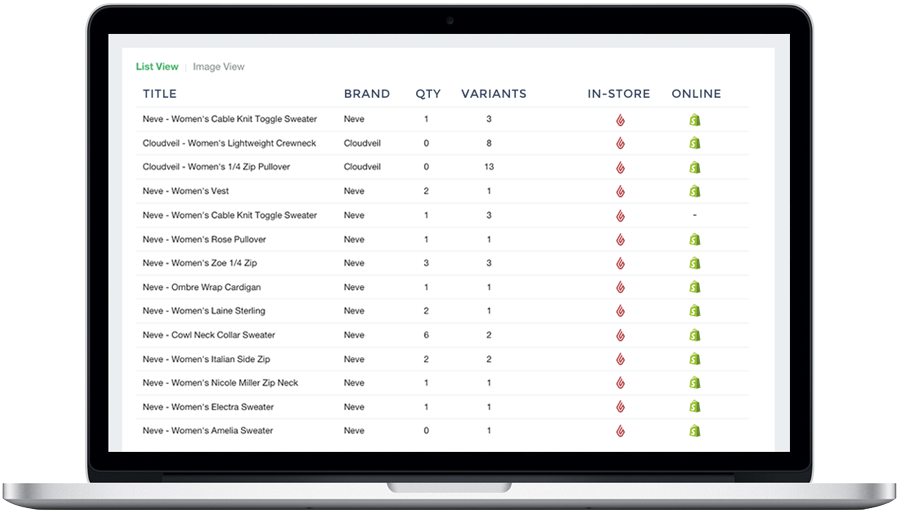Viewport: 900px width, 530px height.
Task: Click in-store icon for Women's Rose Pullover
Action: point(620,240)
